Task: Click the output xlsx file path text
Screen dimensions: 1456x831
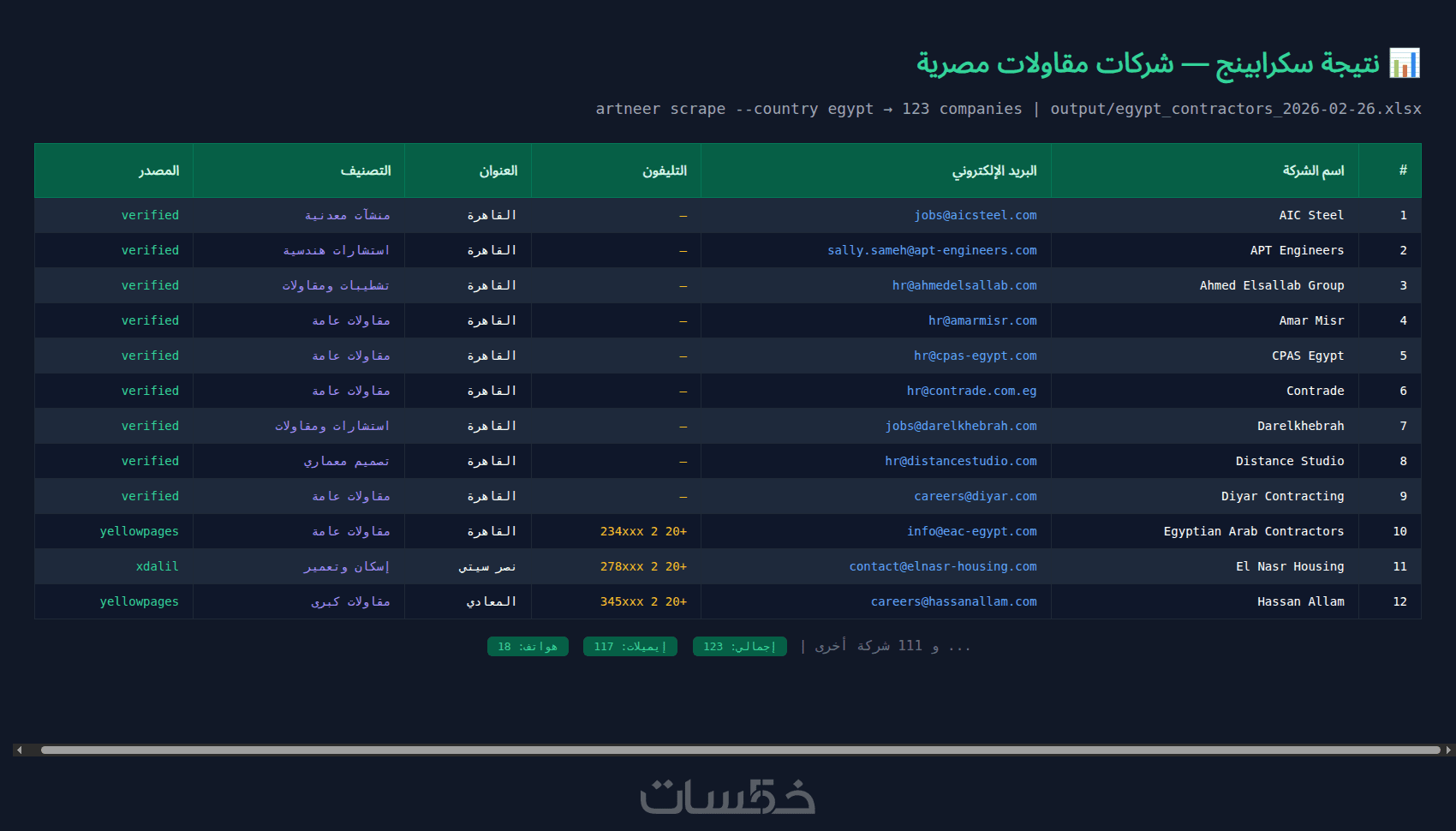Action: pos(1236,109)
